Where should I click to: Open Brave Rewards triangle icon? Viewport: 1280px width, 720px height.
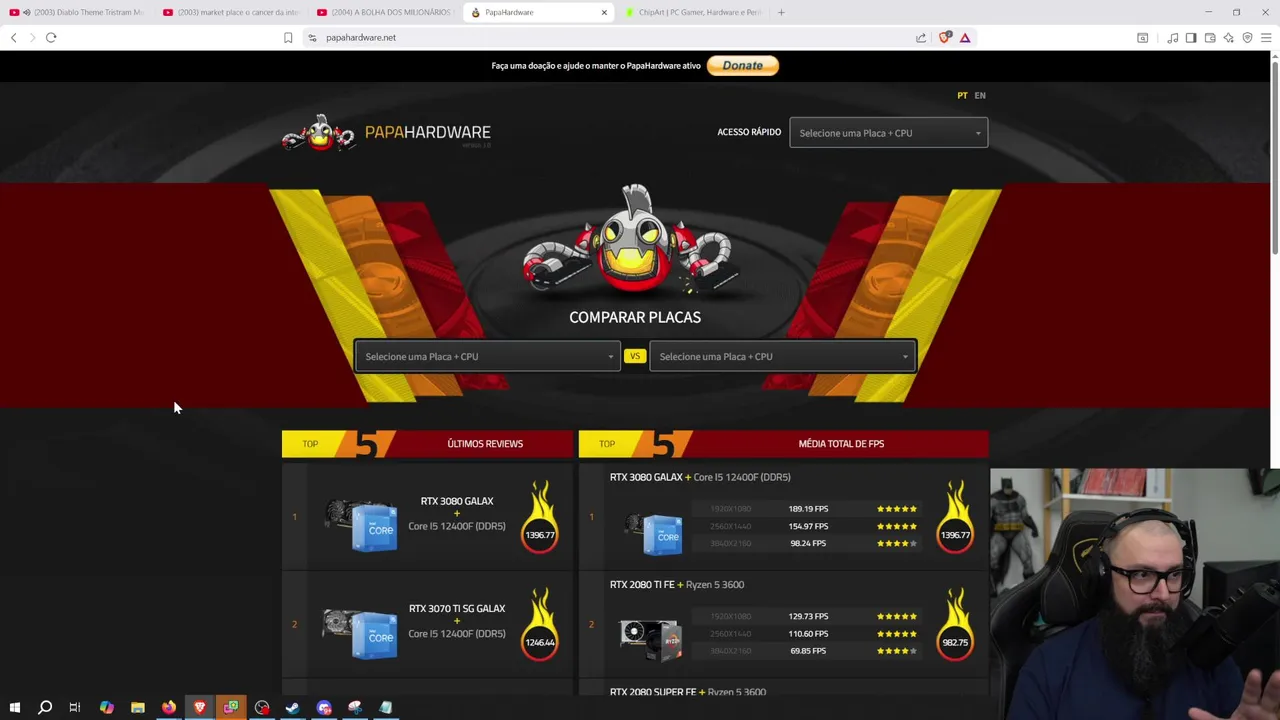coord(965,37)
